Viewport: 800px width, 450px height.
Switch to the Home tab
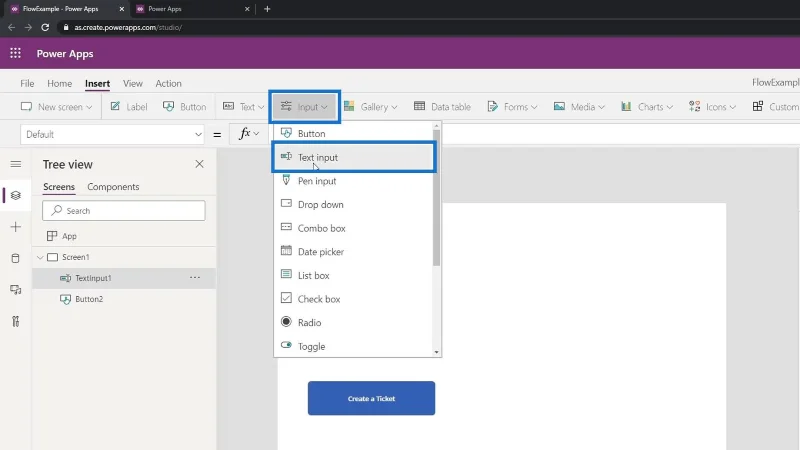pos(60,83)
